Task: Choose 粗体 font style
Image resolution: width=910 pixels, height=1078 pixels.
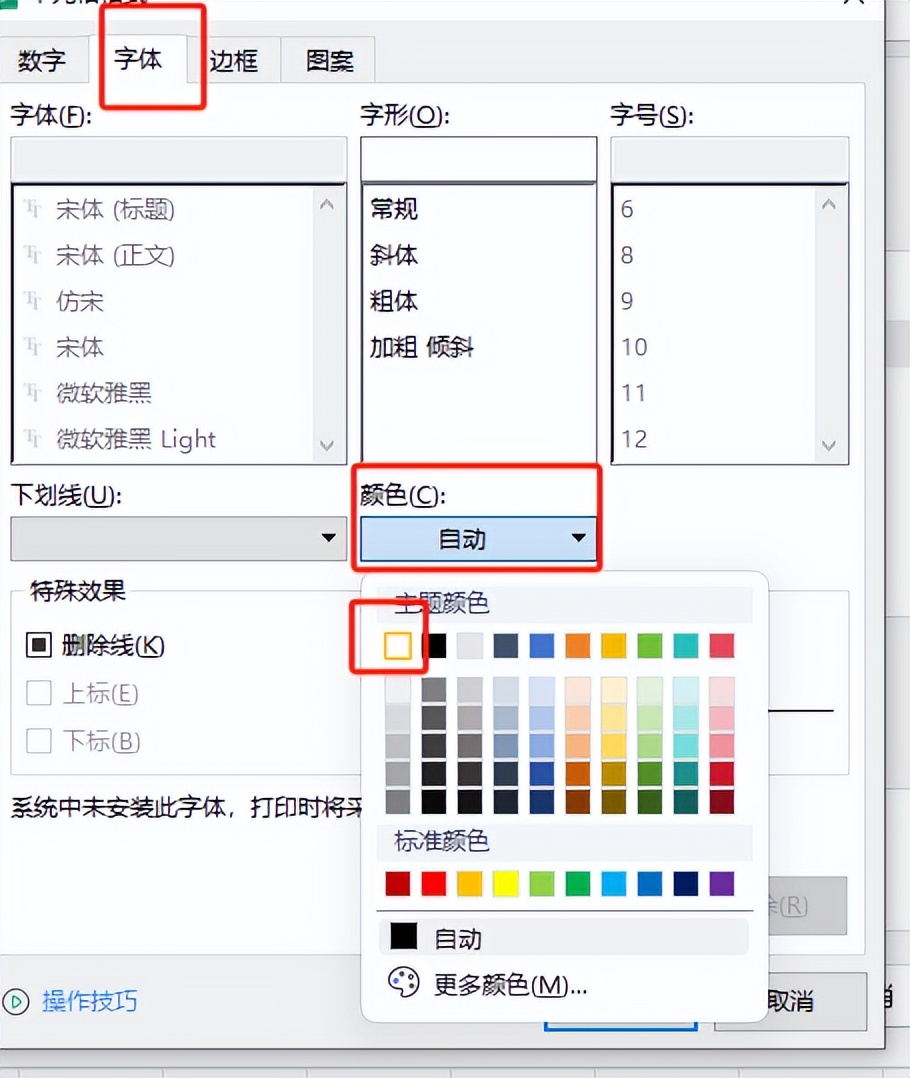Action: click(x=394, y=301)
